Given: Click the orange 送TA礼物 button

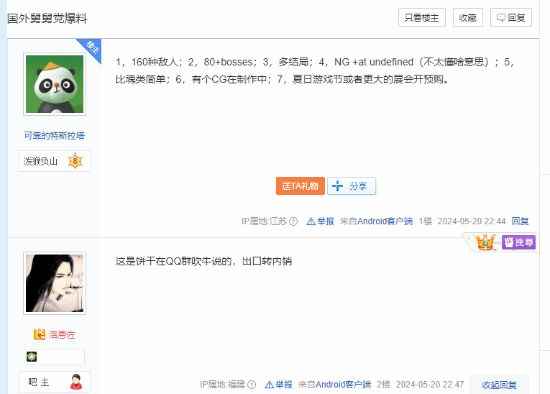Looking at the screenshot, I should (300, 186).
